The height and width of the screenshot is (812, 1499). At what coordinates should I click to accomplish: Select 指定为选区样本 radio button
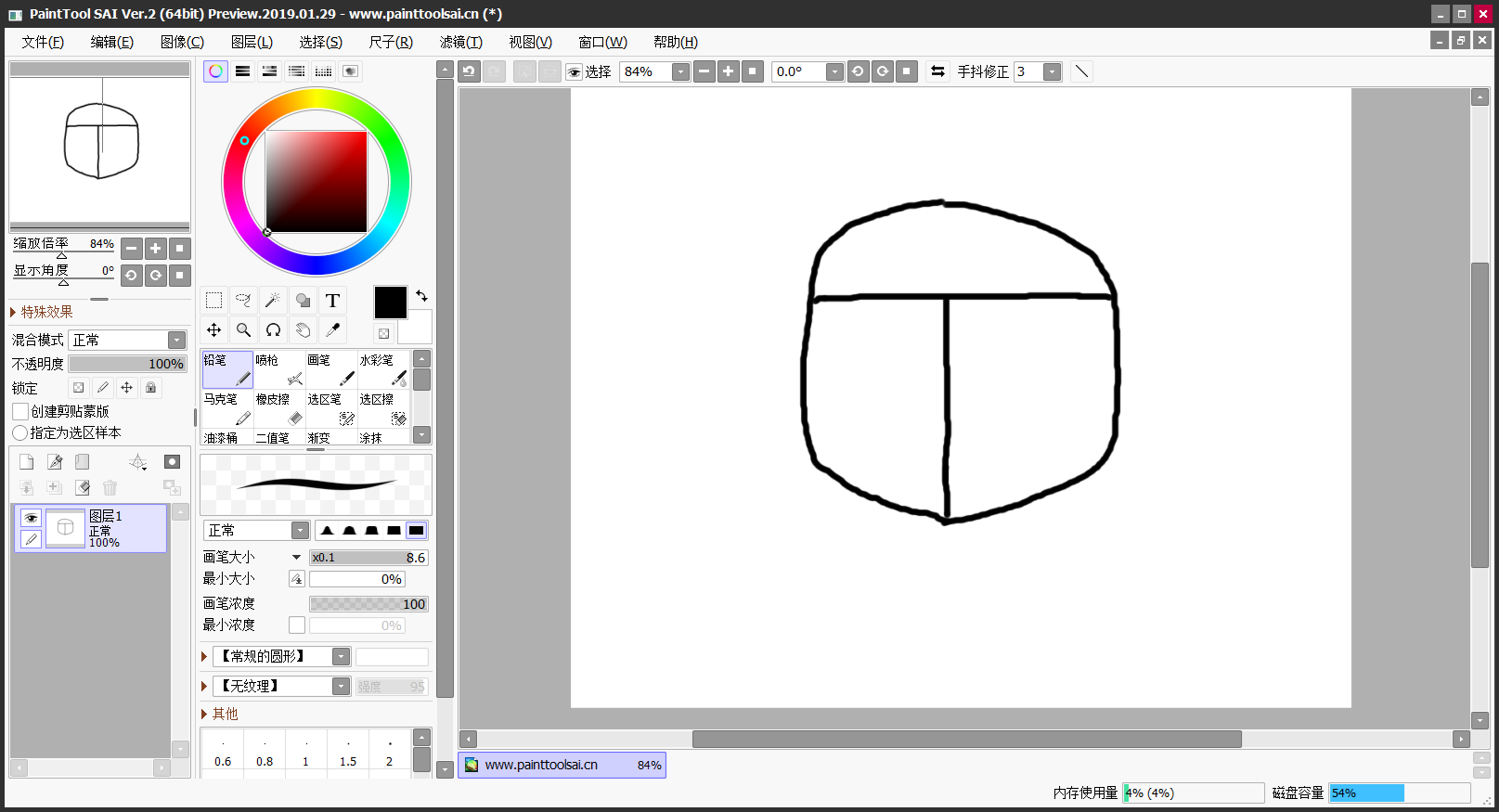[x=19, y=432]
